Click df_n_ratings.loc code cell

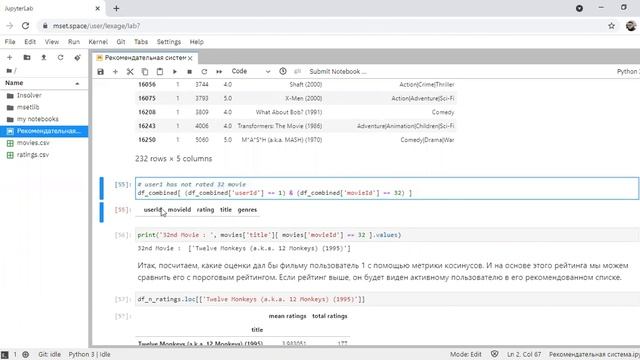point(388,299)
